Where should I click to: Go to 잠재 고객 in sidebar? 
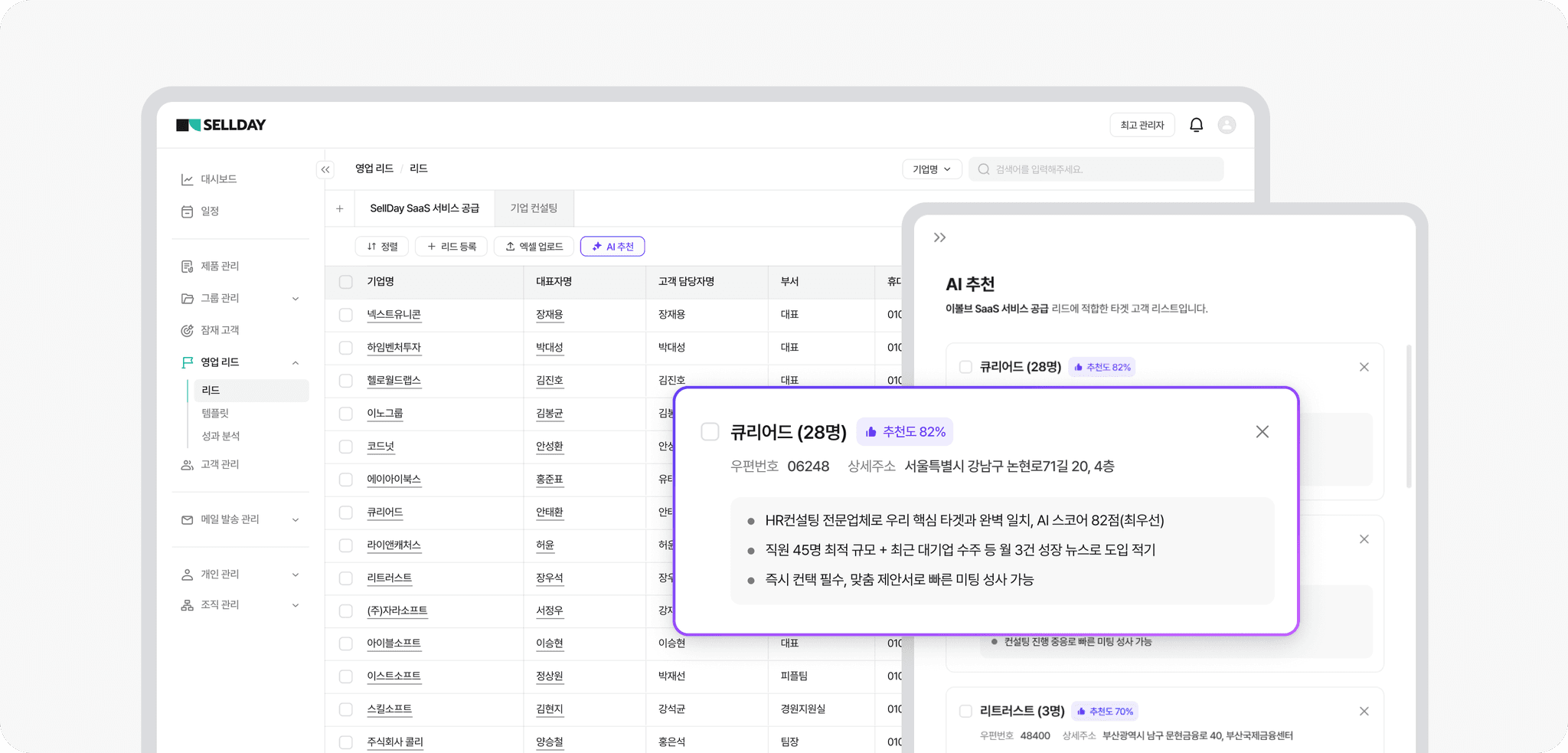219,330
